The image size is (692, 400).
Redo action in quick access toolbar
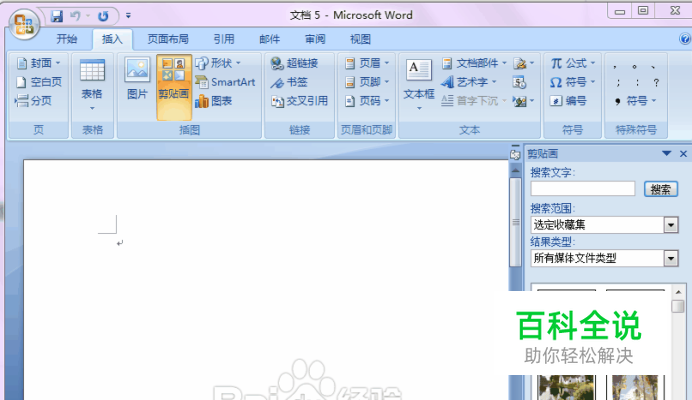103,16
